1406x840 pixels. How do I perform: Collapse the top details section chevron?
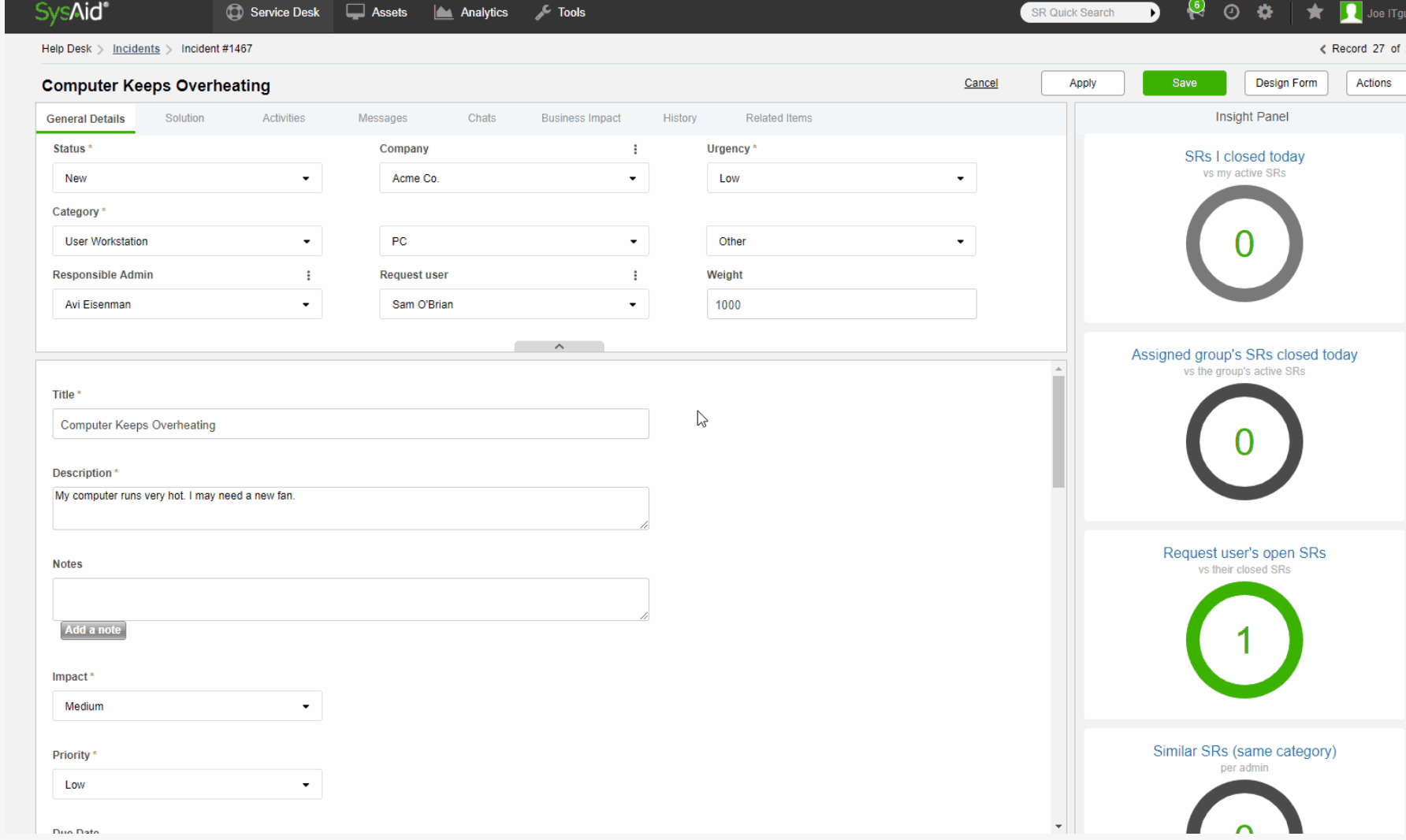[x=559, y=347]
